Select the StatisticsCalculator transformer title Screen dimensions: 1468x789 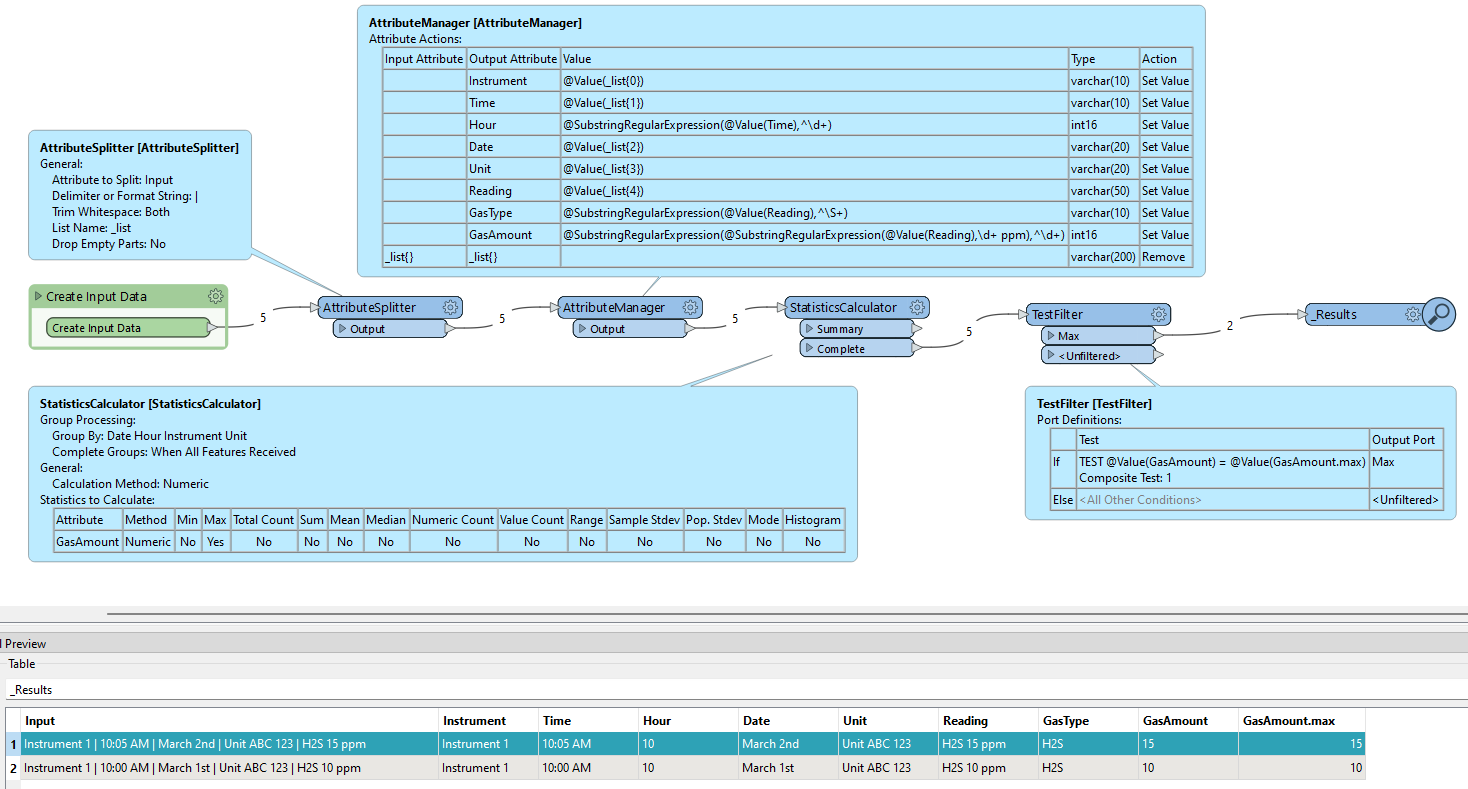click(843, 308)
